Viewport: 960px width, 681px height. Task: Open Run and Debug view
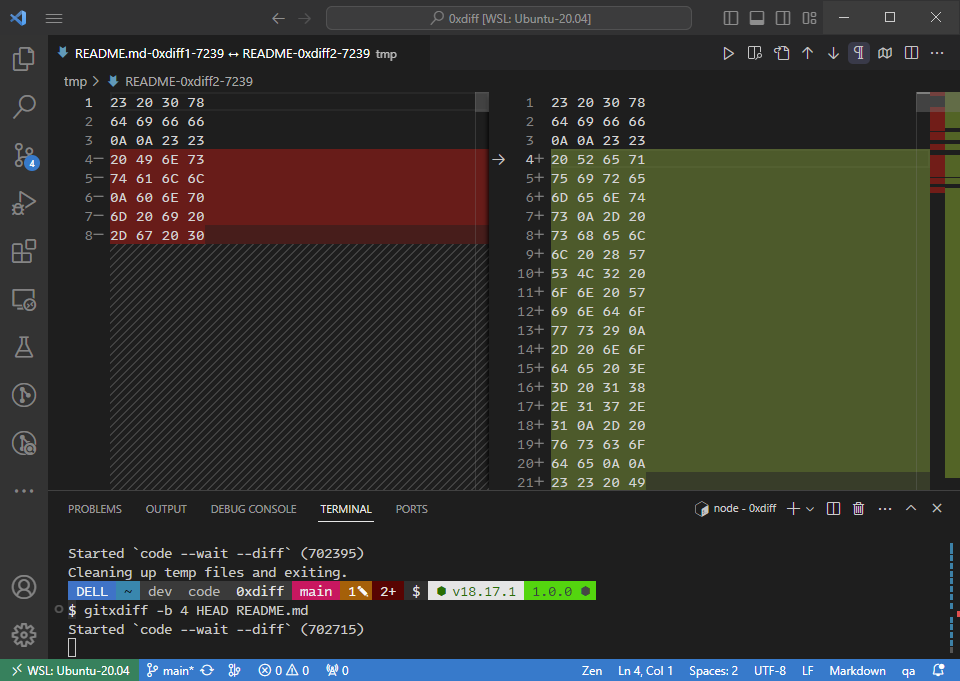point(24,203)
